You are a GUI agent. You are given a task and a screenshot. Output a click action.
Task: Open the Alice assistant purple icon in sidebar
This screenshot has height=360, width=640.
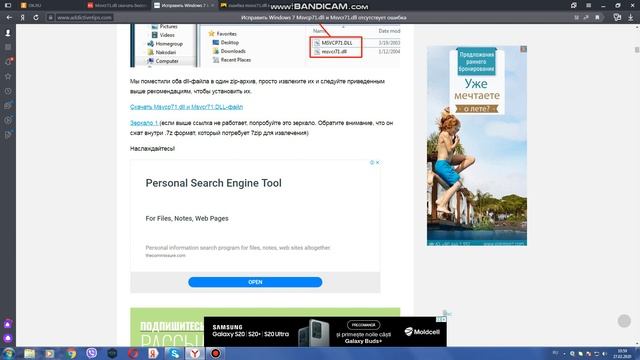[x=8, y=338]
